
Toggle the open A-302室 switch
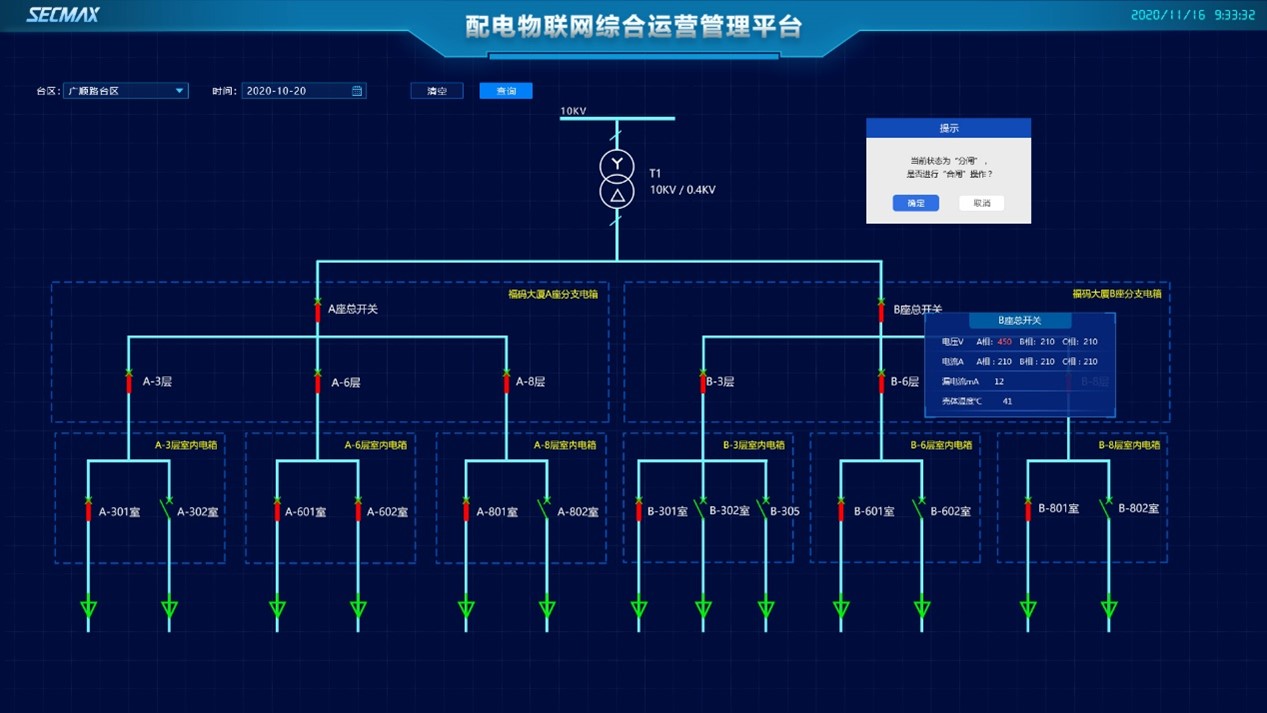[x=168, y=510]
